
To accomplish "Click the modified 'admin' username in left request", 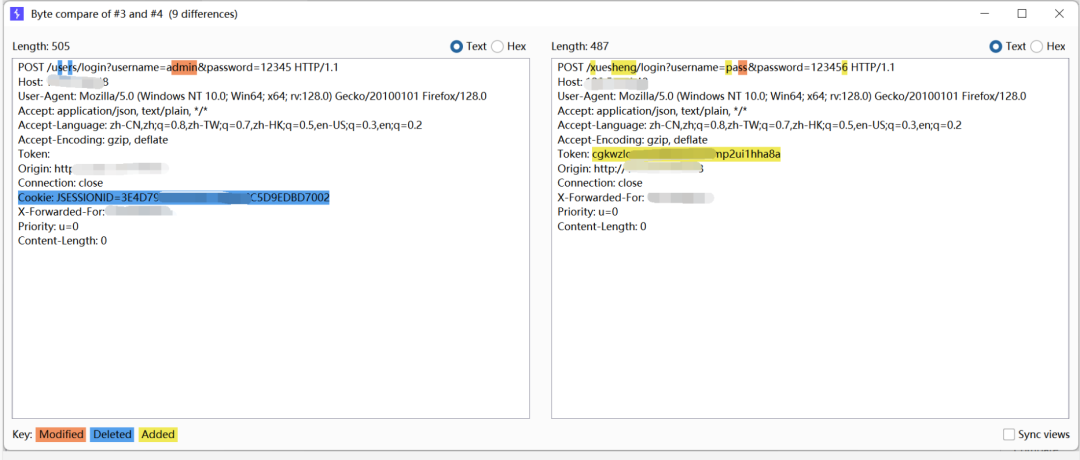I will (x=184, y=67).
